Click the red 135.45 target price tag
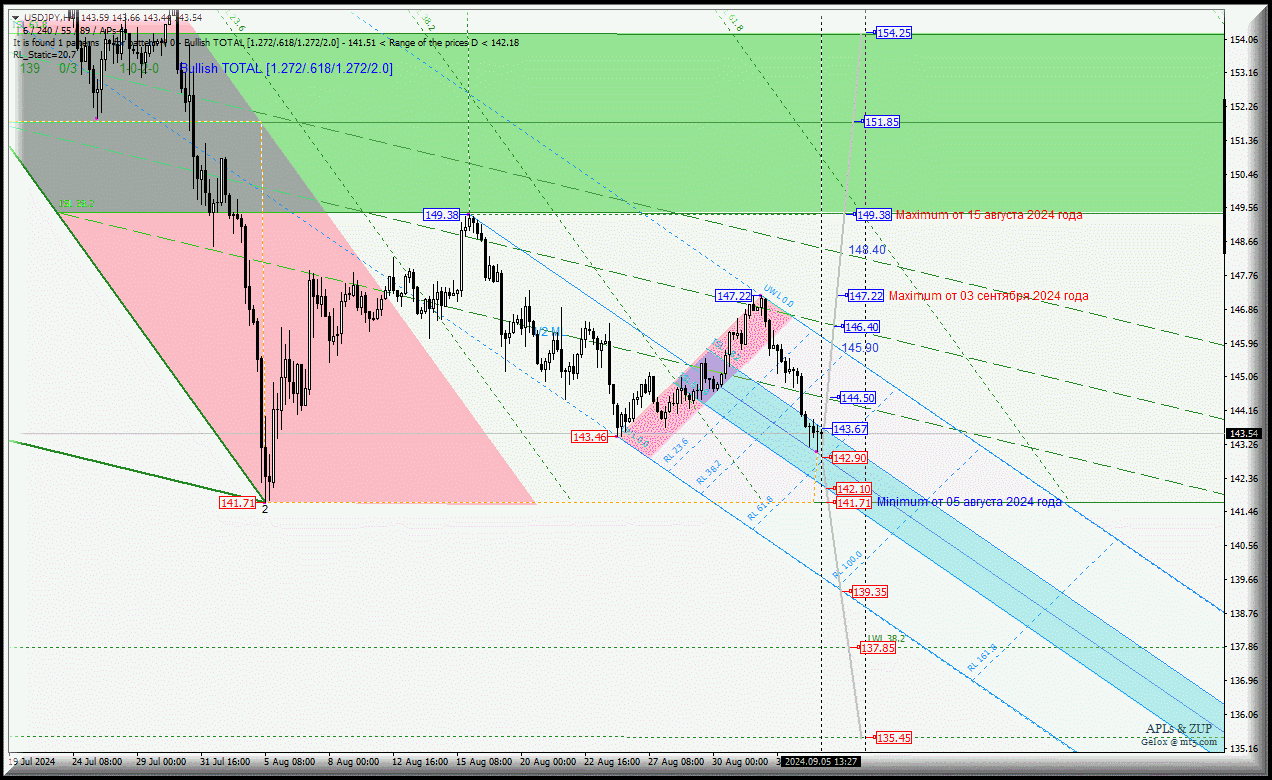 pyautogui.click(x=893, y=738)
